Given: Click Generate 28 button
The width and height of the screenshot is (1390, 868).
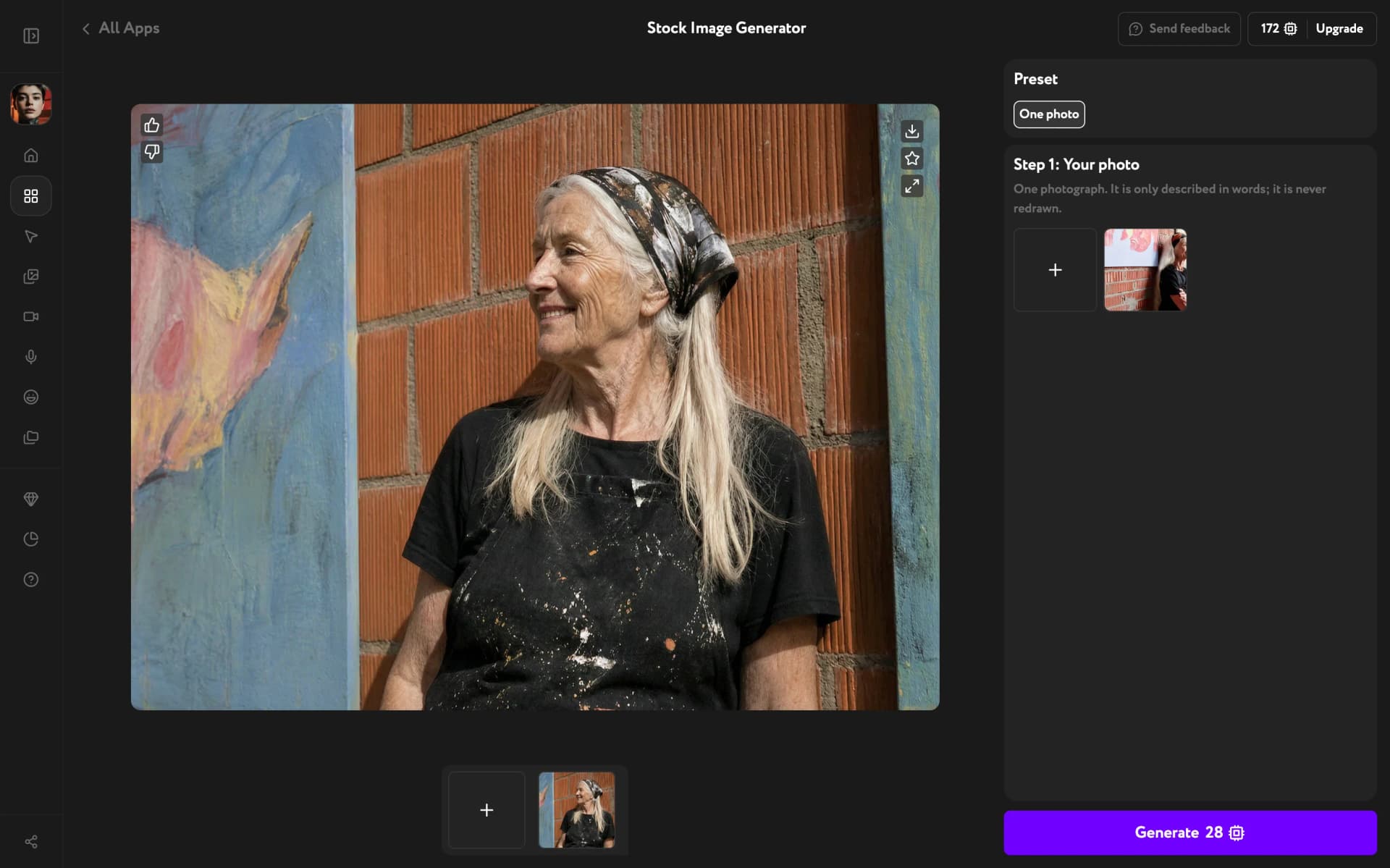Looking at the screenshot, I should [x=1190, y=833].
